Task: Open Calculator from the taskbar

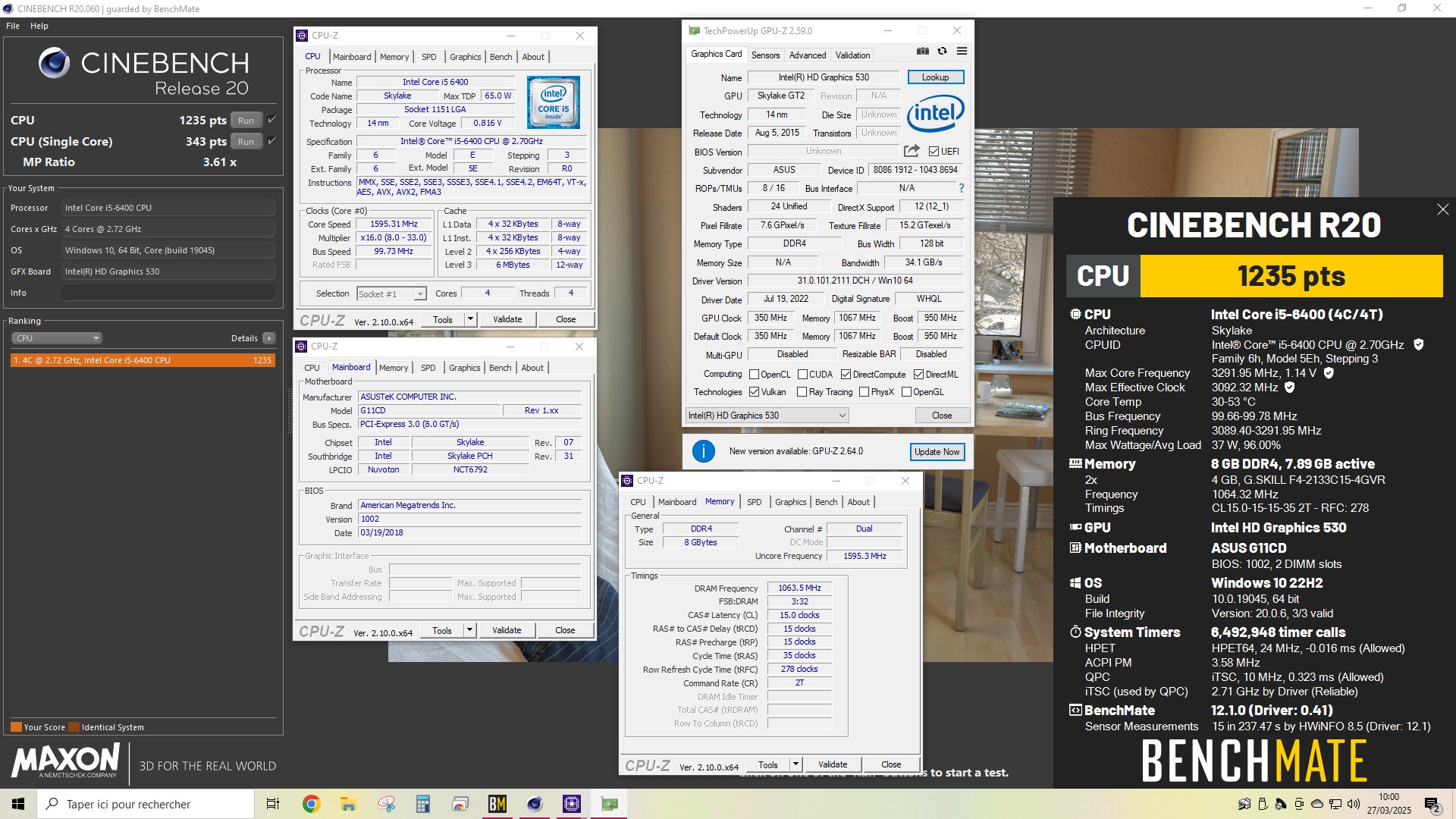Action: (423, 804)
